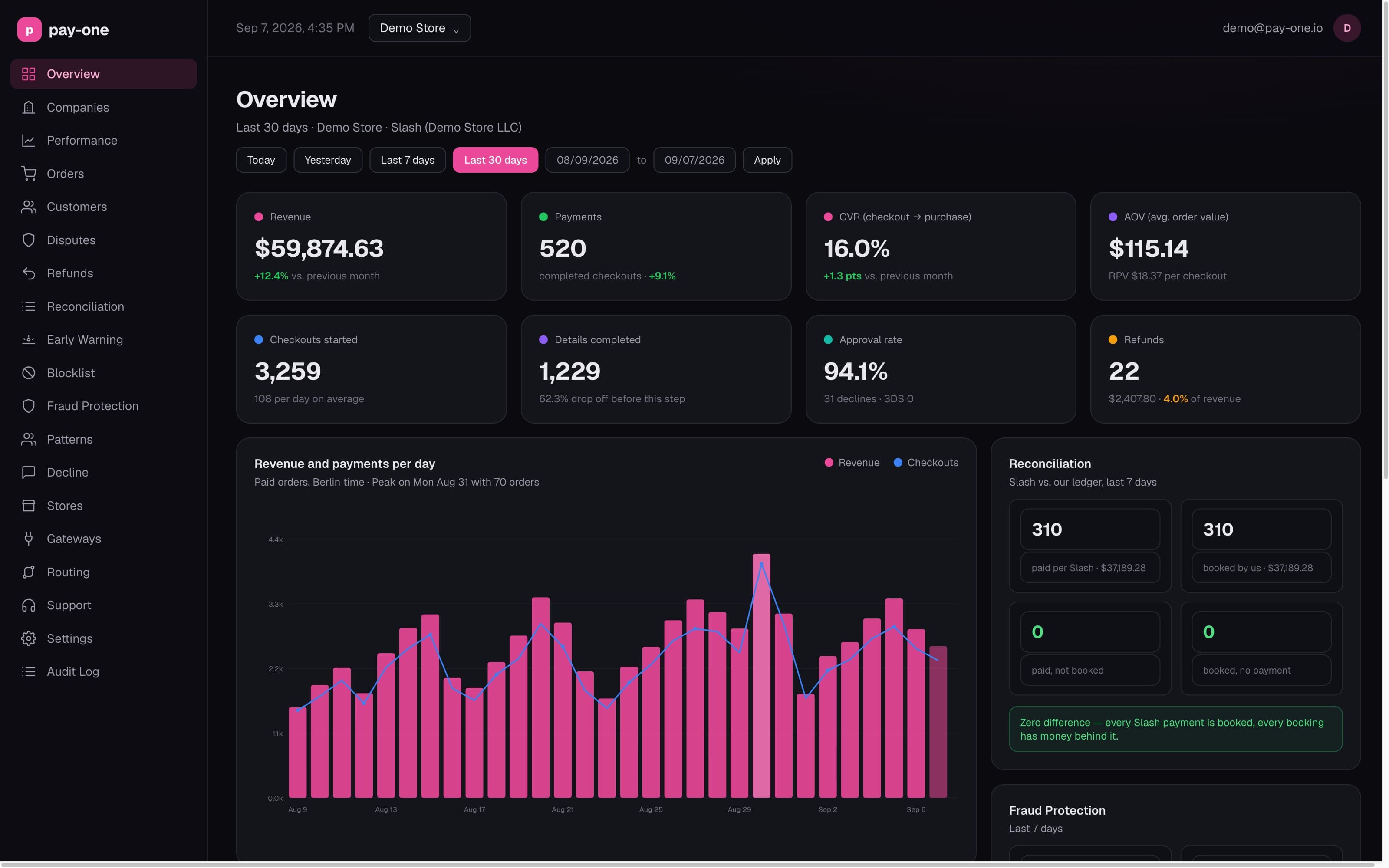Click the Refunds undo arrow icon
The height and width of the screenshot is (868, 1389).
(x=29, y=273)
